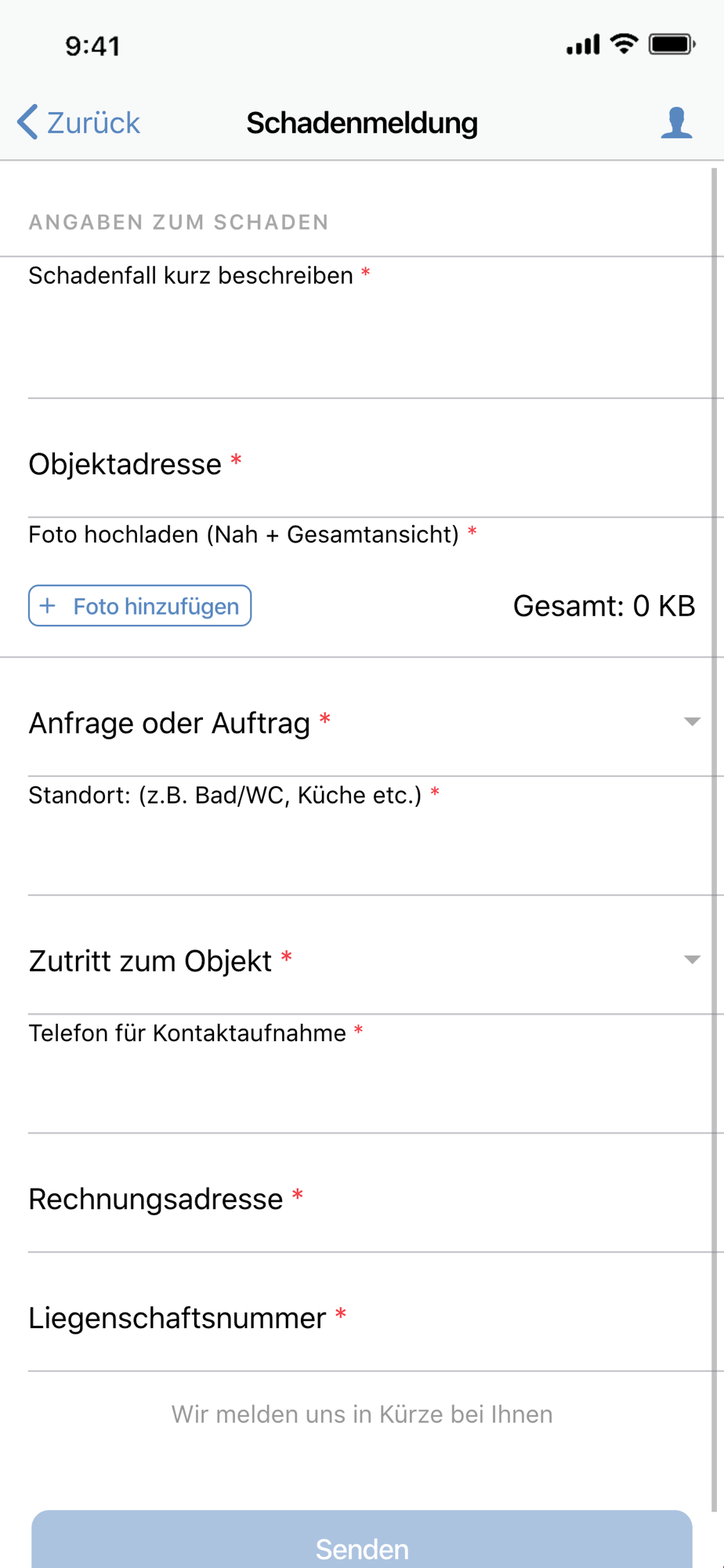Tap the battery status icon
This screenshot has height=1568, width=724.
pos(672,45)
